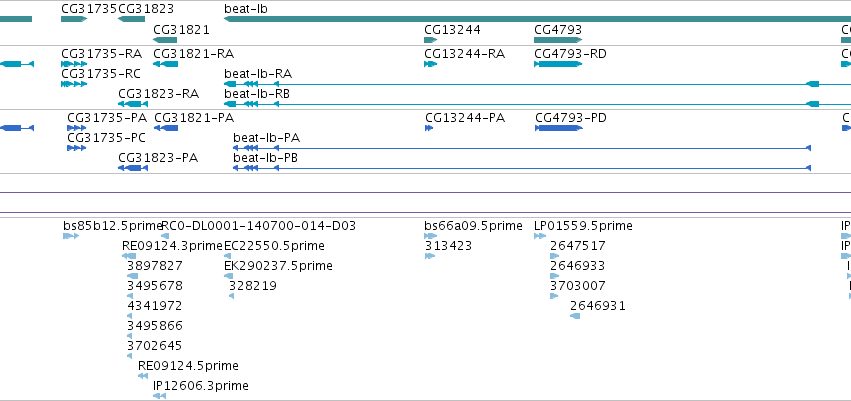851x401 pixels.
Task: Select transcript CG31821-RA
Action: [166, 64]
